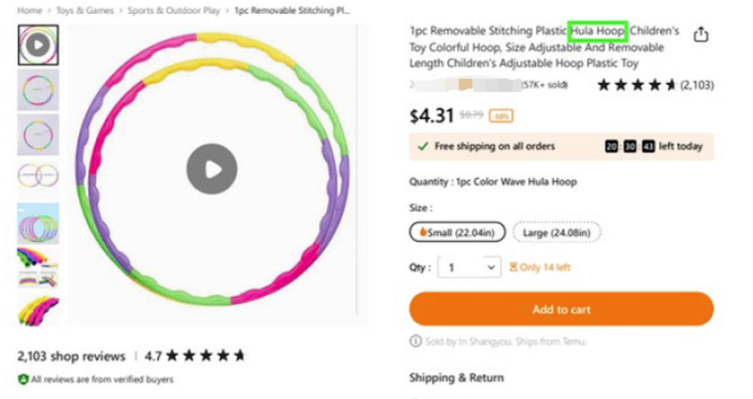The image size is (753, 399).
Task: Select the Large (24.08in) size option
Action: pos(557,233)
